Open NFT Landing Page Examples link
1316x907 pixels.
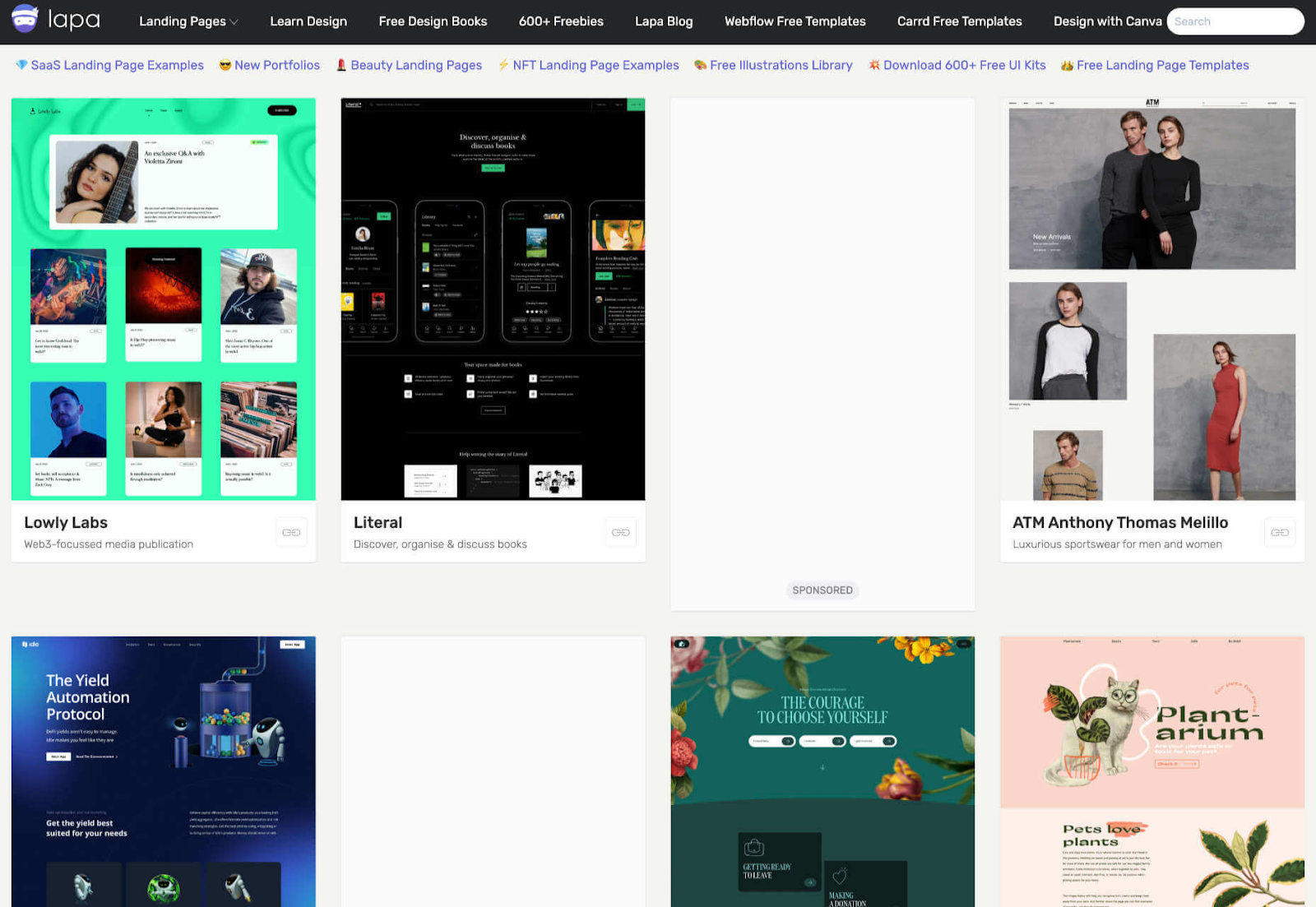pos(595,65)
